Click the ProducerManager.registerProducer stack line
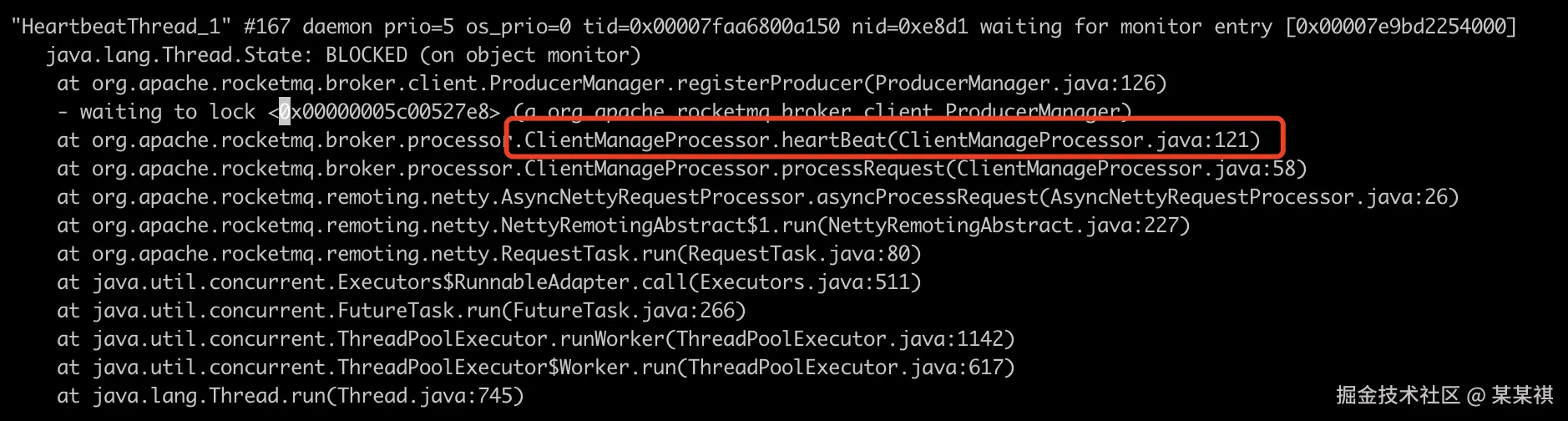 (x=611, y=84)
